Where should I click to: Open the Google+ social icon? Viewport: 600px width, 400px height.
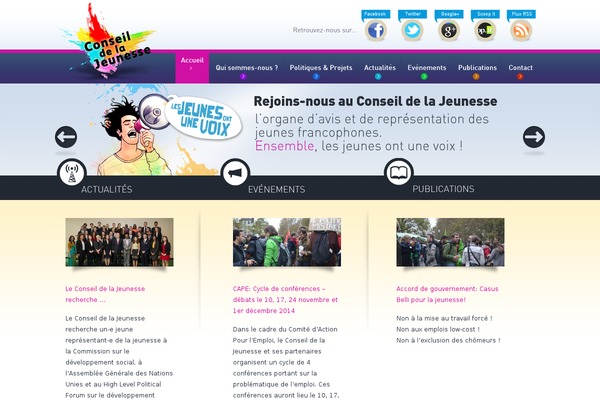[448, 30]
